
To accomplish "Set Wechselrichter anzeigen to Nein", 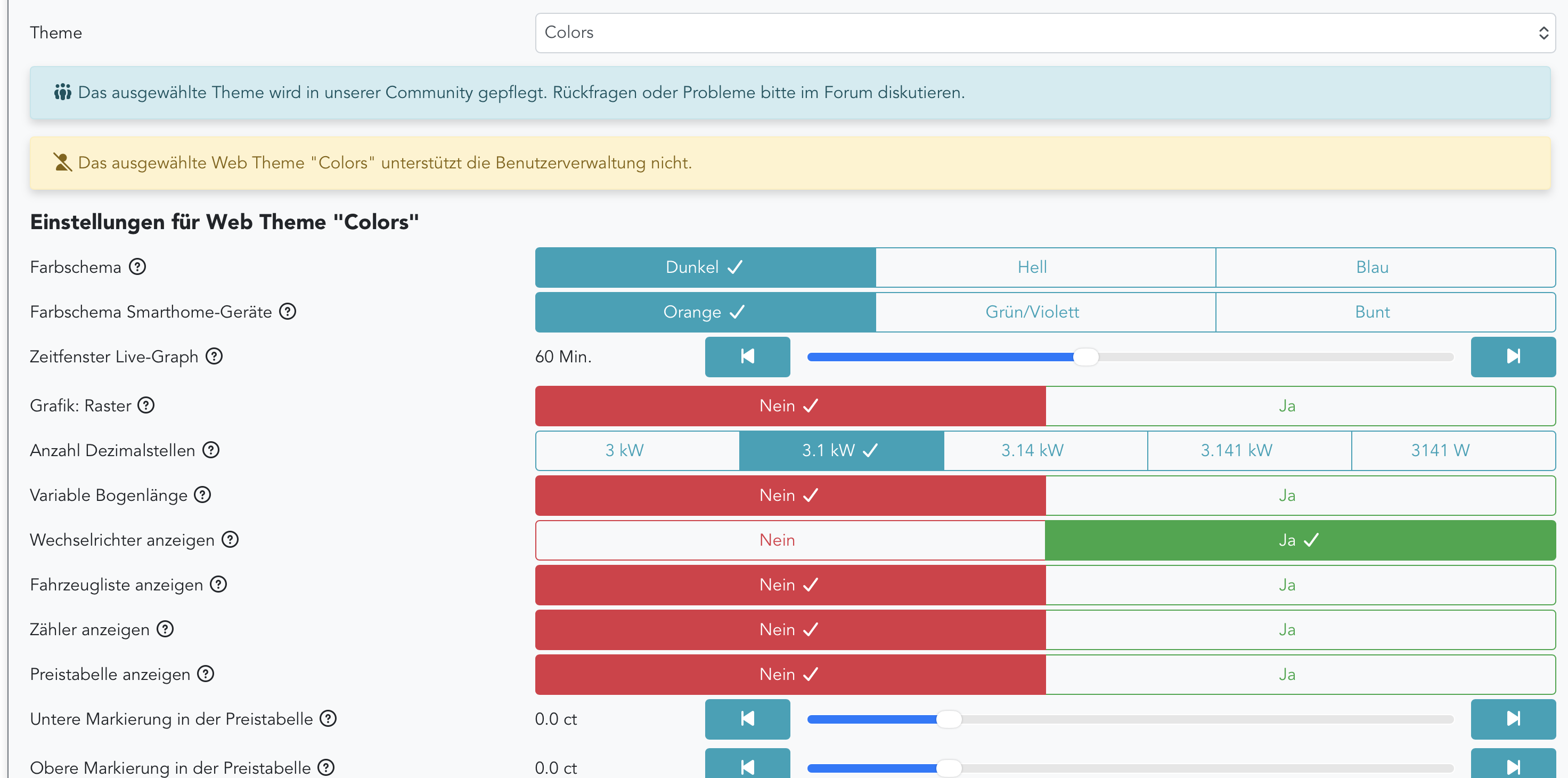I will click(789, 540).
